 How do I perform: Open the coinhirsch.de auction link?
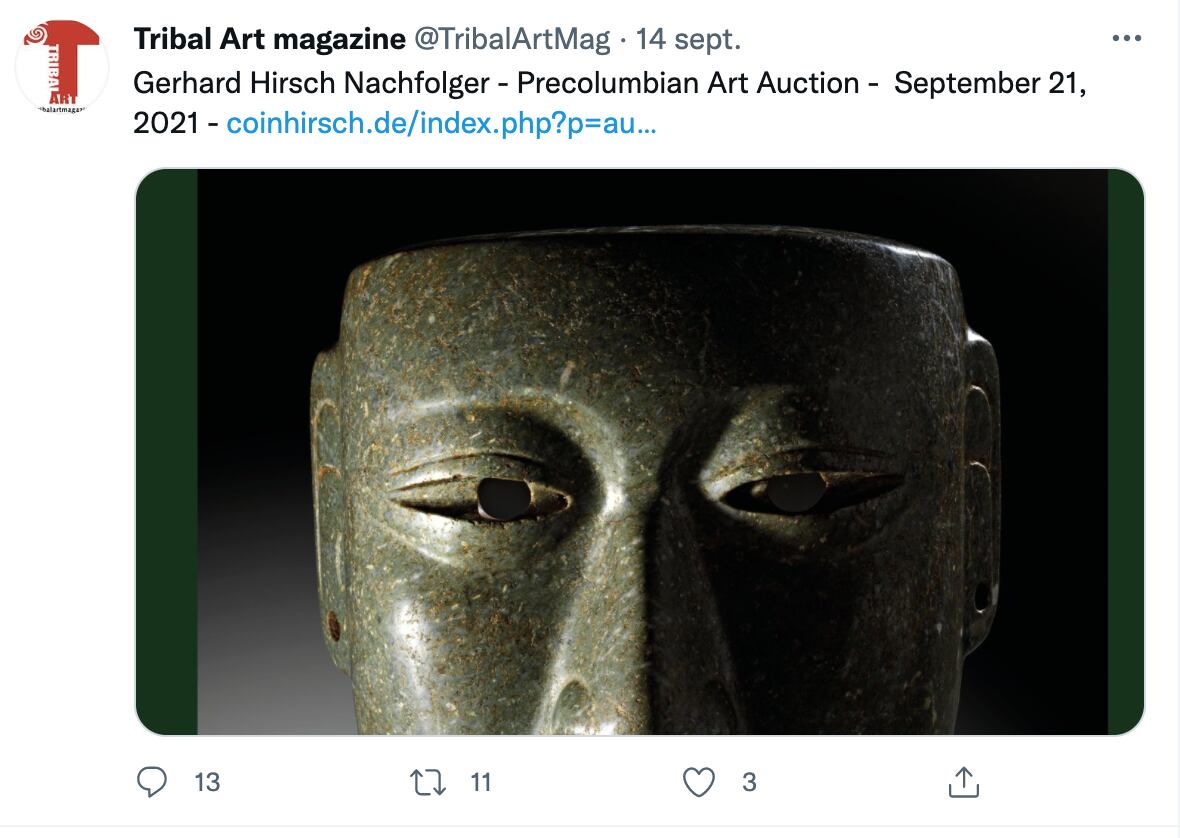(442, 125)
